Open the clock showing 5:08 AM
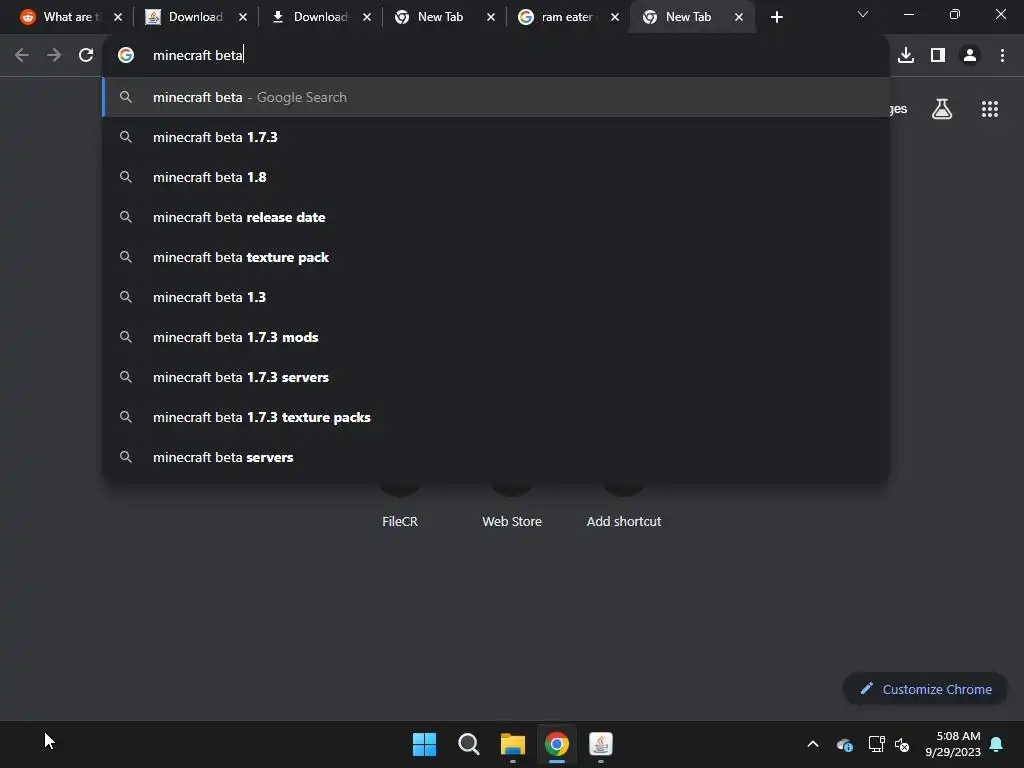 click(953, 744)
